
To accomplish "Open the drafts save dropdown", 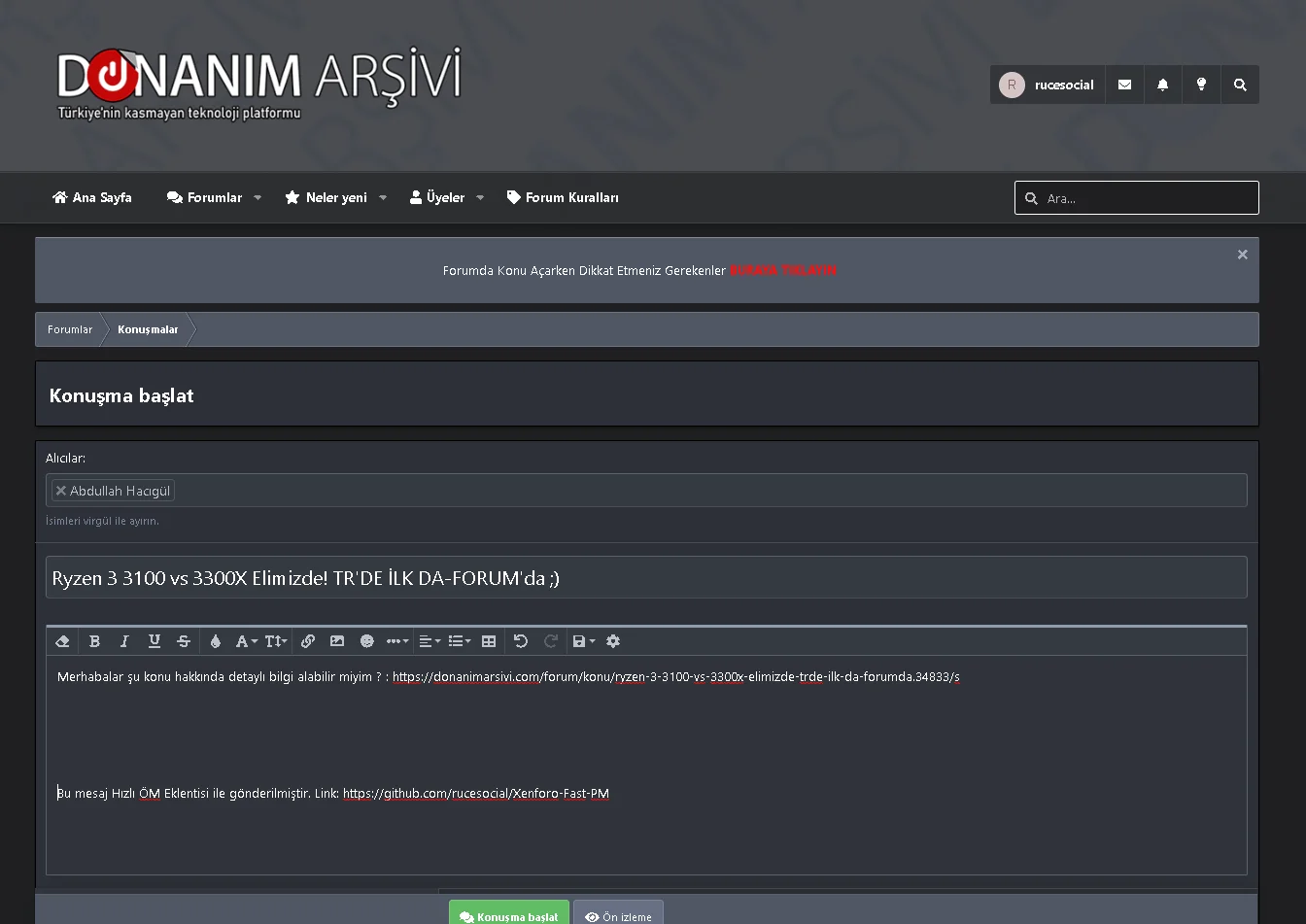I will 582,641.
